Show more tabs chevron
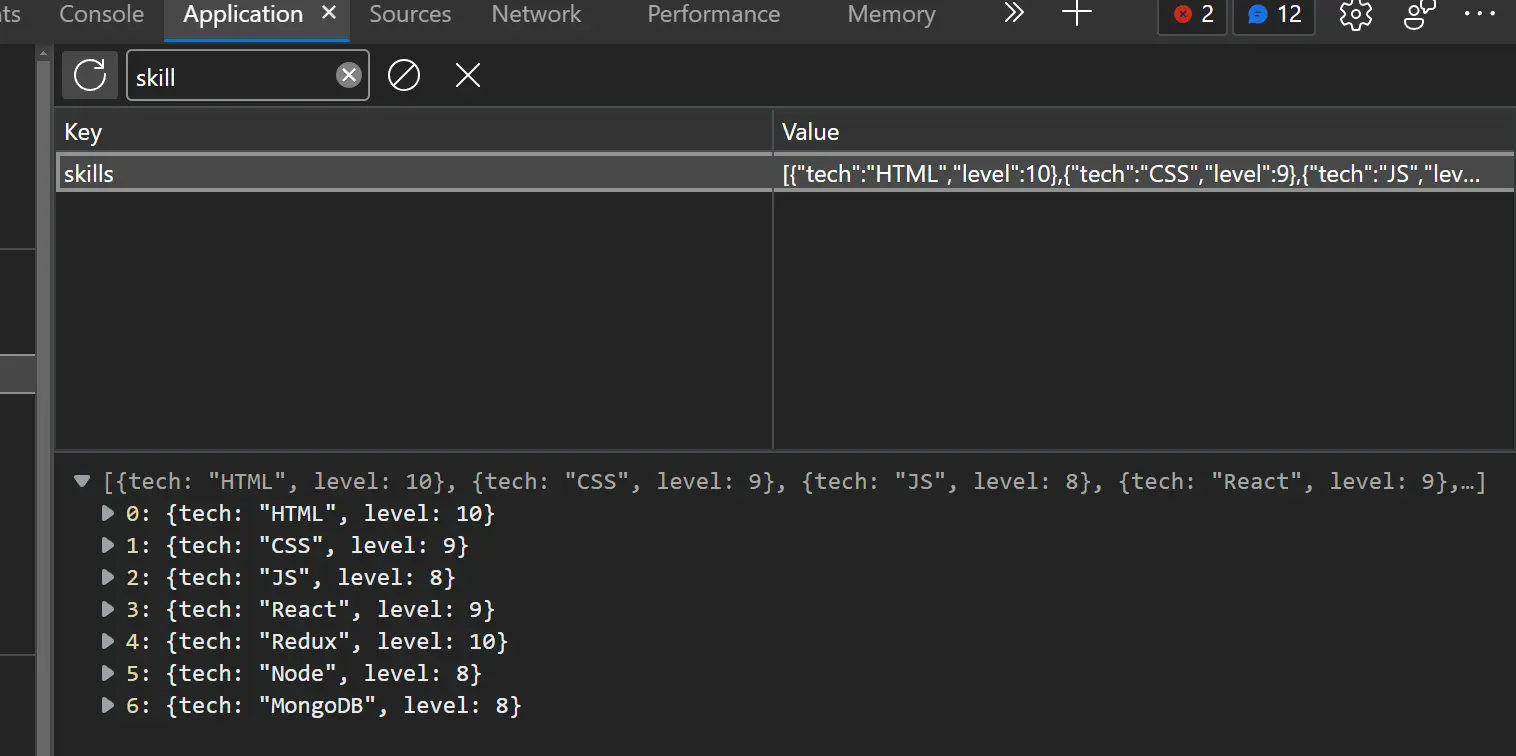Screen dimensions: 1516x756 1014,14
